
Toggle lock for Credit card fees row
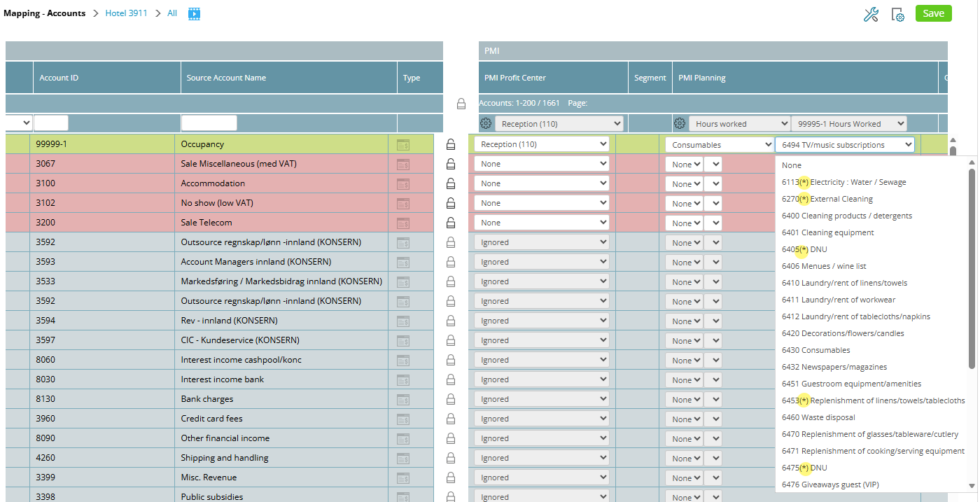click(x=450, y=419)
